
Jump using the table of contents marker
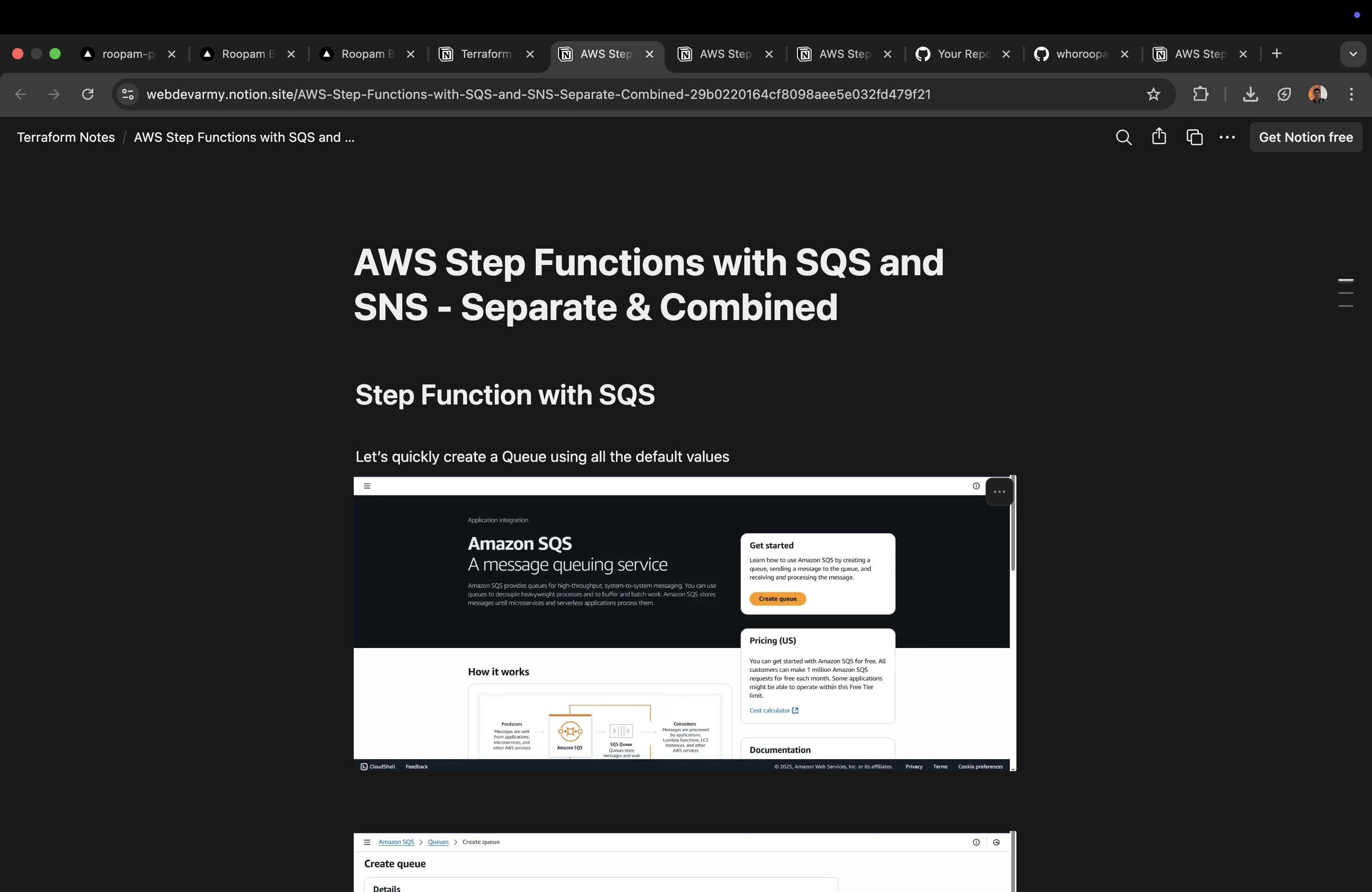click(1345, 281)
